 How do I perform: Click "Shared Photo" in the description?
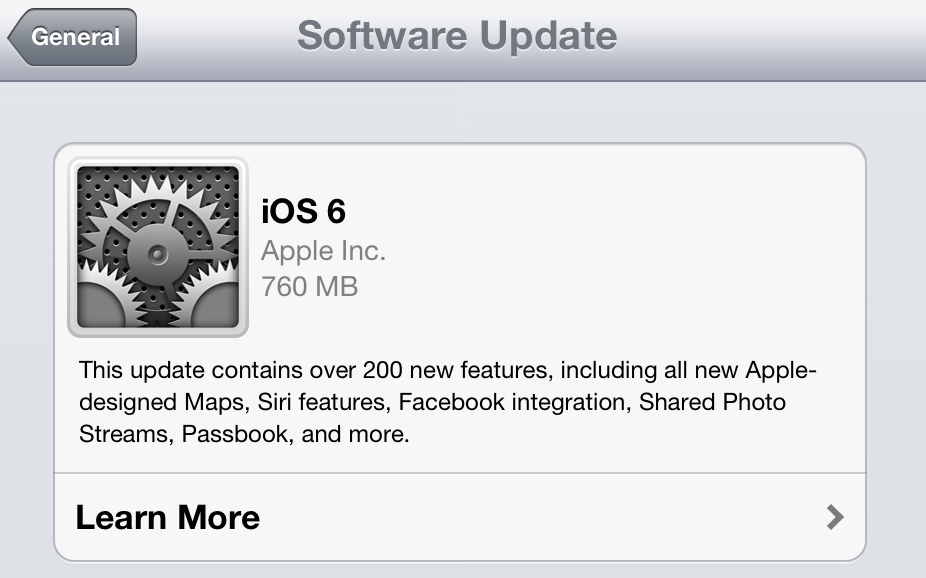click(723, 403)
